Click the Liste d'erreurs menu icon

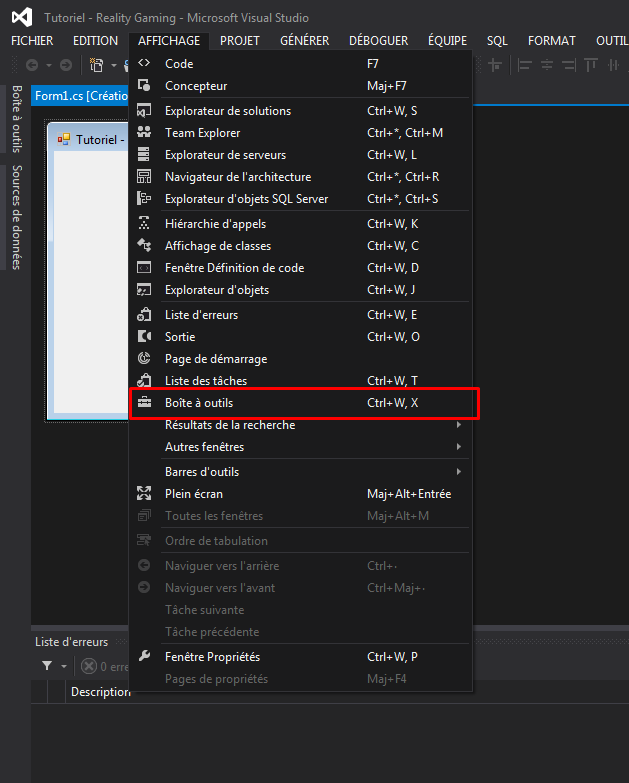(144, 314)
